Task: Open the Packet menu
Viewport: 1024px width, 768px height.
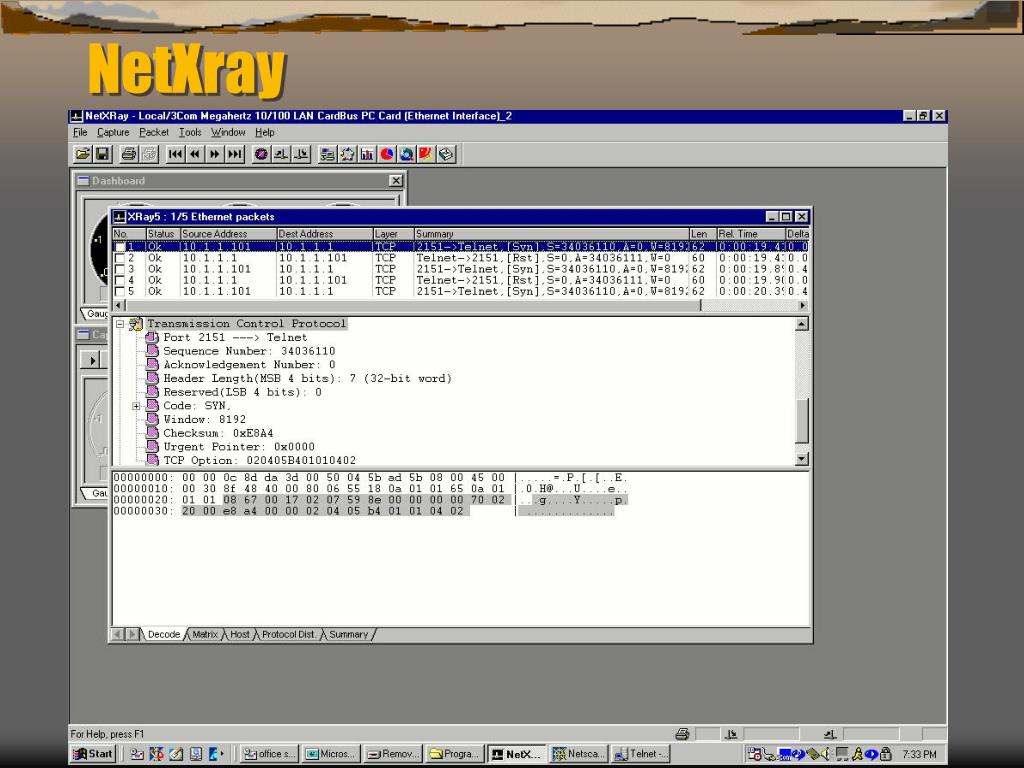Action: pos(153,133)
